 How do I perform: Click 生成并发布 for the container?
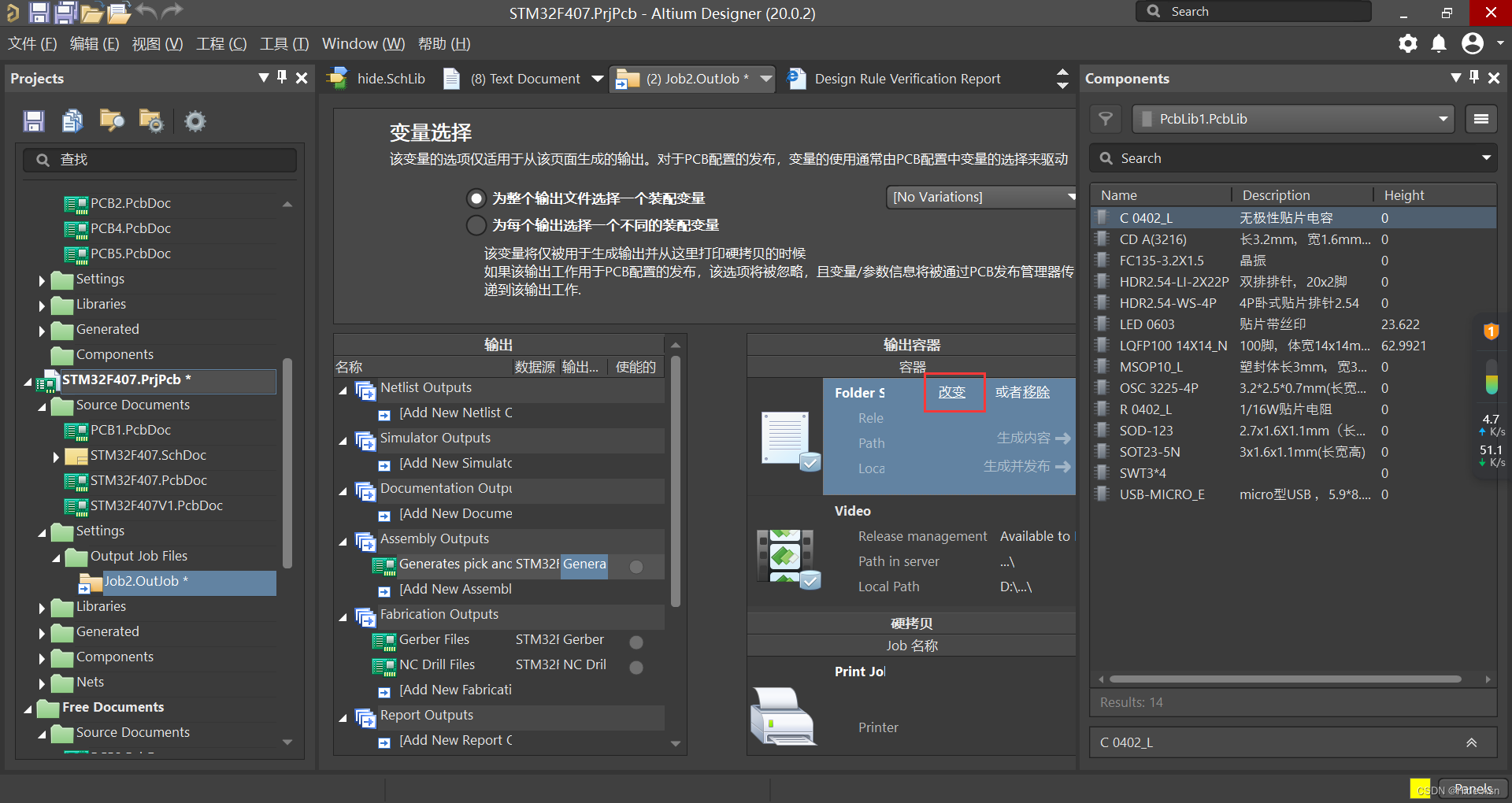1027,466
